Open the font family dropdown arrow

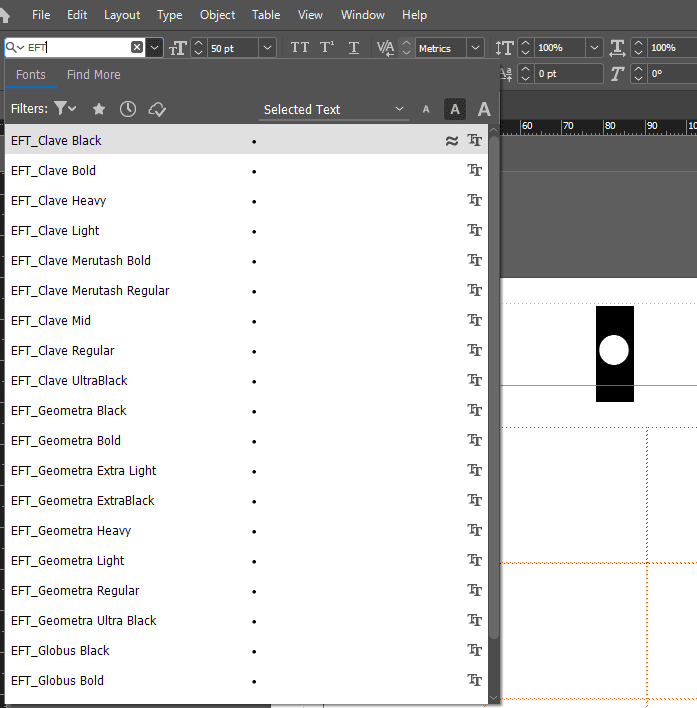coord(155,48)
